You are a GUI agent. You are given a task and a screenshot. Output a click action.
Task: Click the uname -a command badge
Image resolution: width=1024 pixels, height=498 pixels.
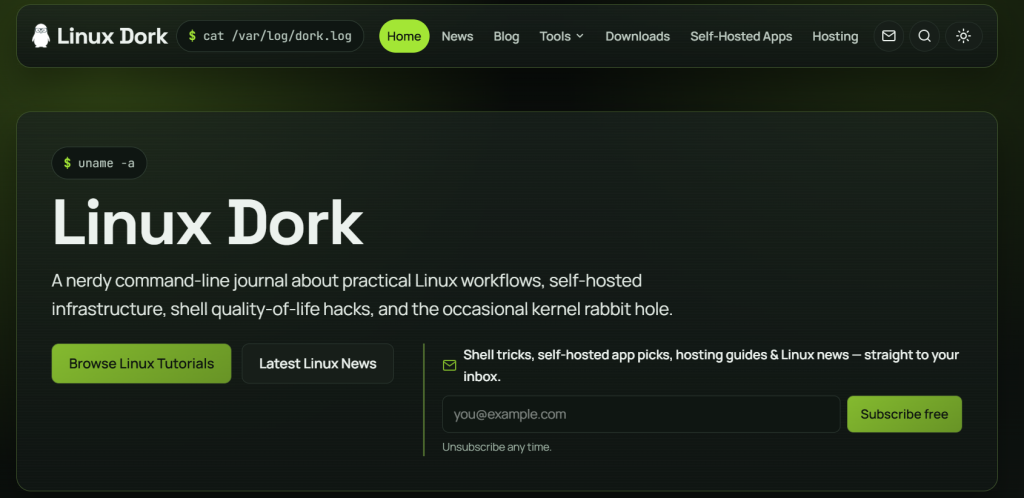point(99,163)
